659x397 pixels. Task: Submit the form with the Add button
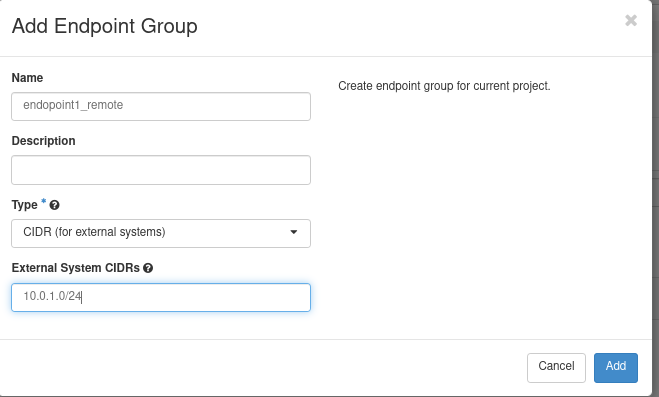(616, 368)
